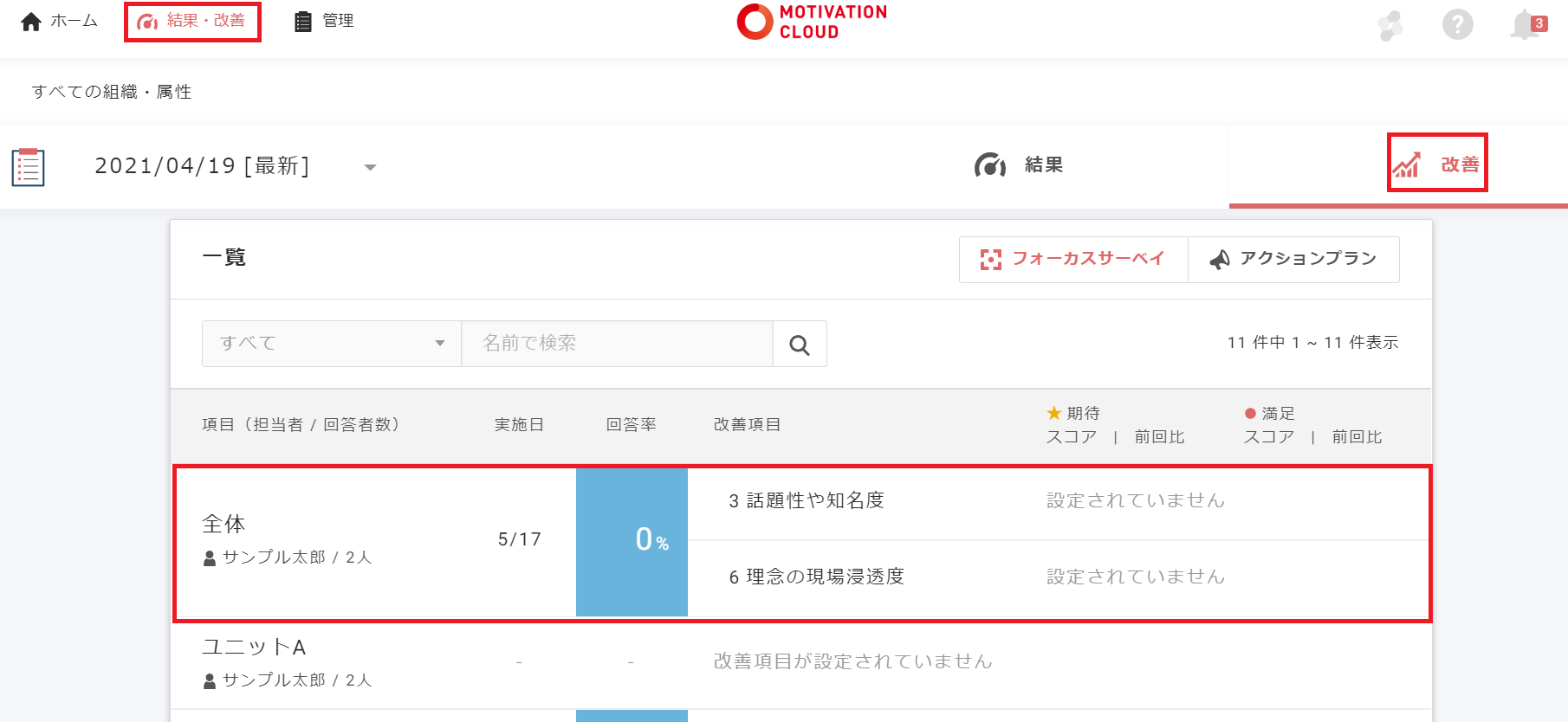Switch to the 改善 tab
The image size is (1568, 722).
pos(1437,164)
